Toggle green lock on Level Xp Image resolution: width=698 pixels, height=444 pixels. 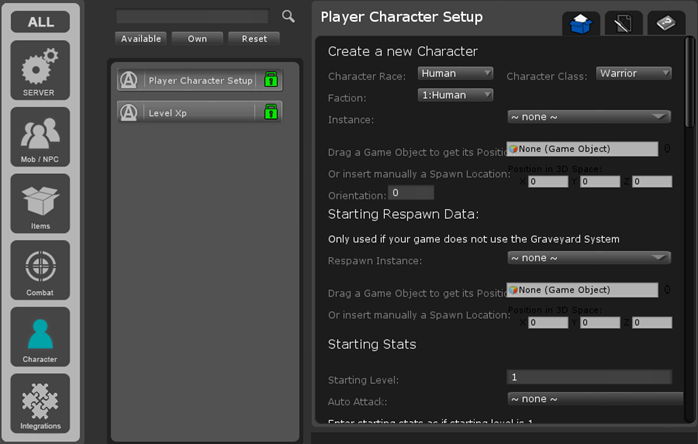[x=270, y=112]
